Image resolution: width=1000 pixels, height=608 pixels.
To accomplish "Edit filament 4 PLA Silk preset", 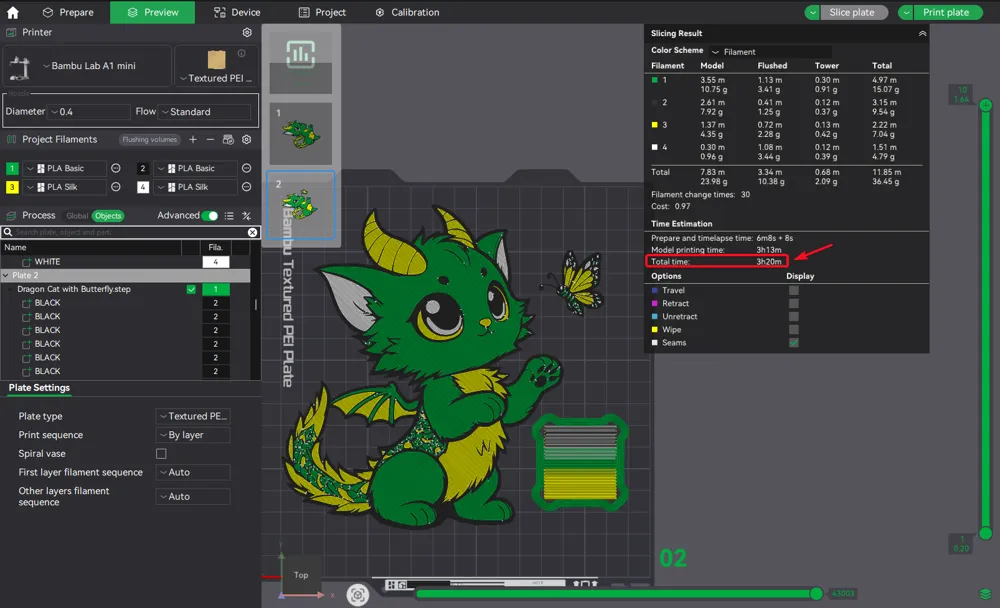I will (246, 187).
